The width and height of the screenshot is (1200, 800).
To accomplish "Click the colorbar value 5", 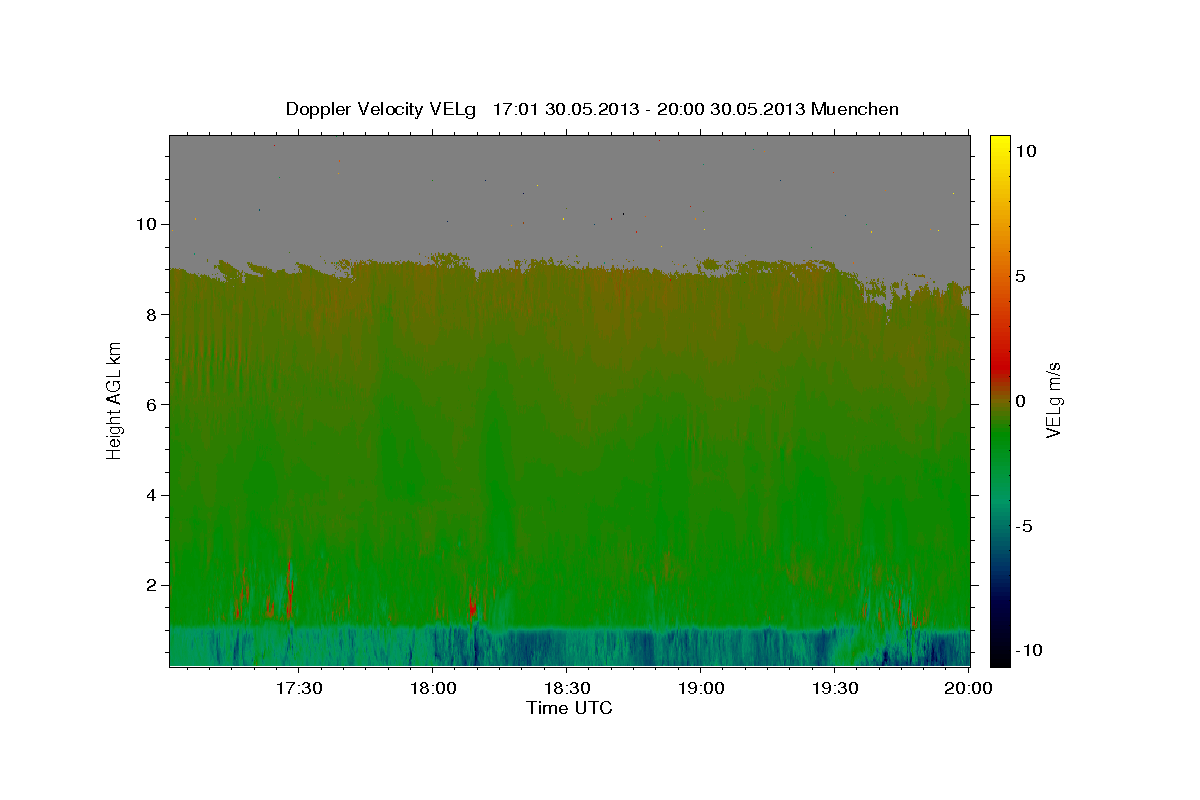I will click(x=1020, y=276).
